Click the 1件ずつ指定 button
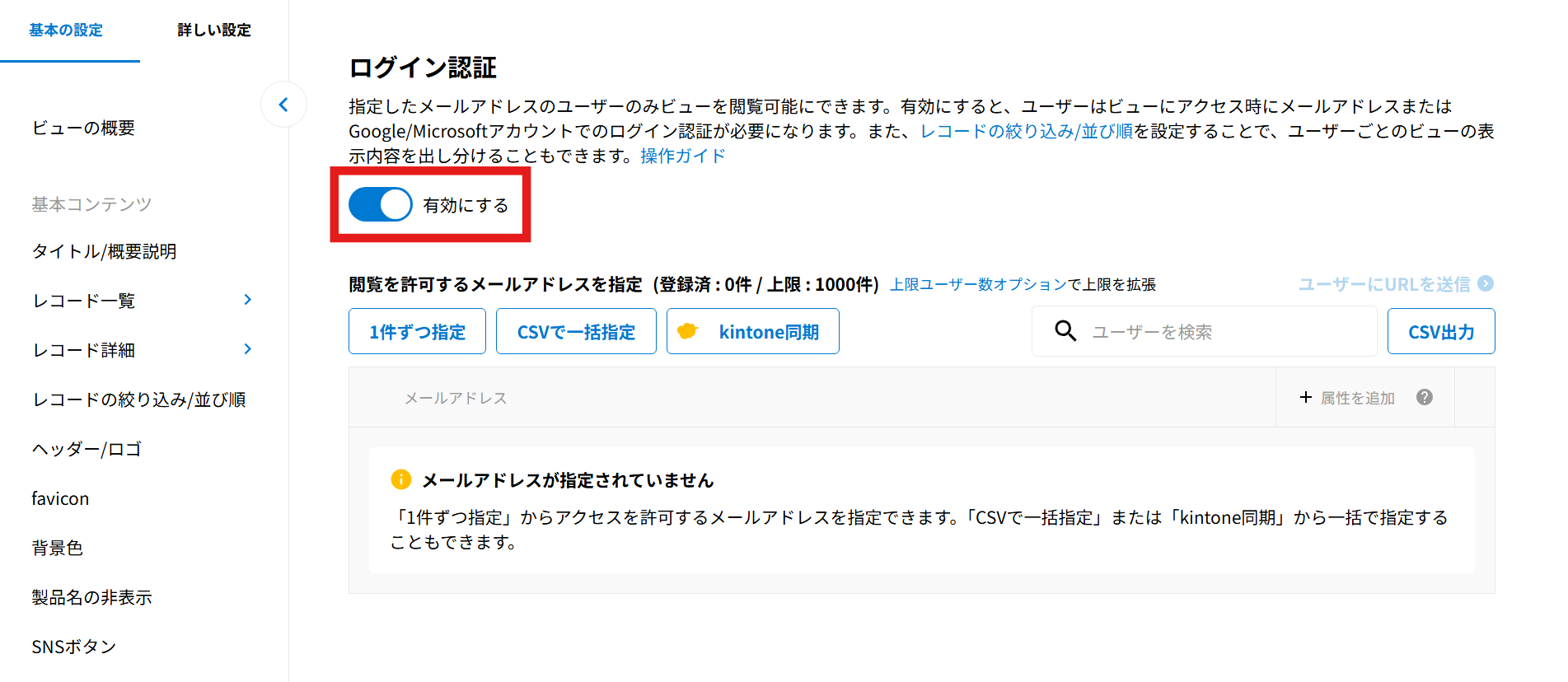1568x682 pixels. (417, 331)
